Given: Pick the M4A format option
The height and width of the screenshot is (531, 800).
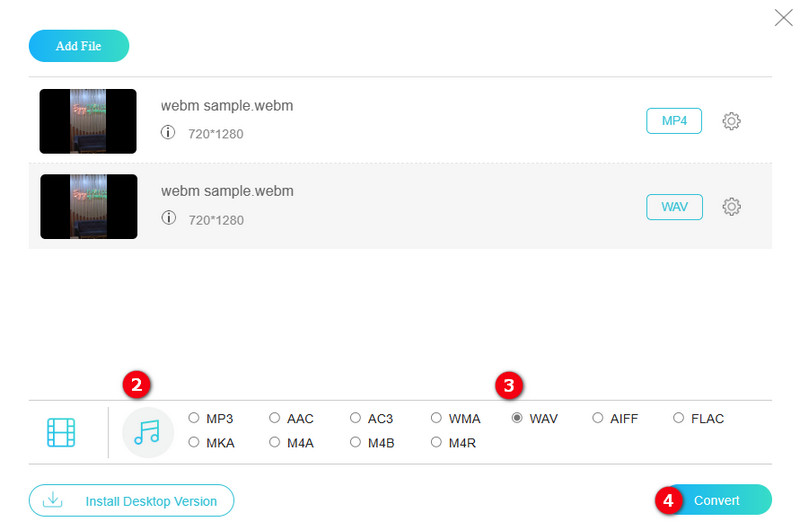Looking at the screenshot, I should click(275, 442).
